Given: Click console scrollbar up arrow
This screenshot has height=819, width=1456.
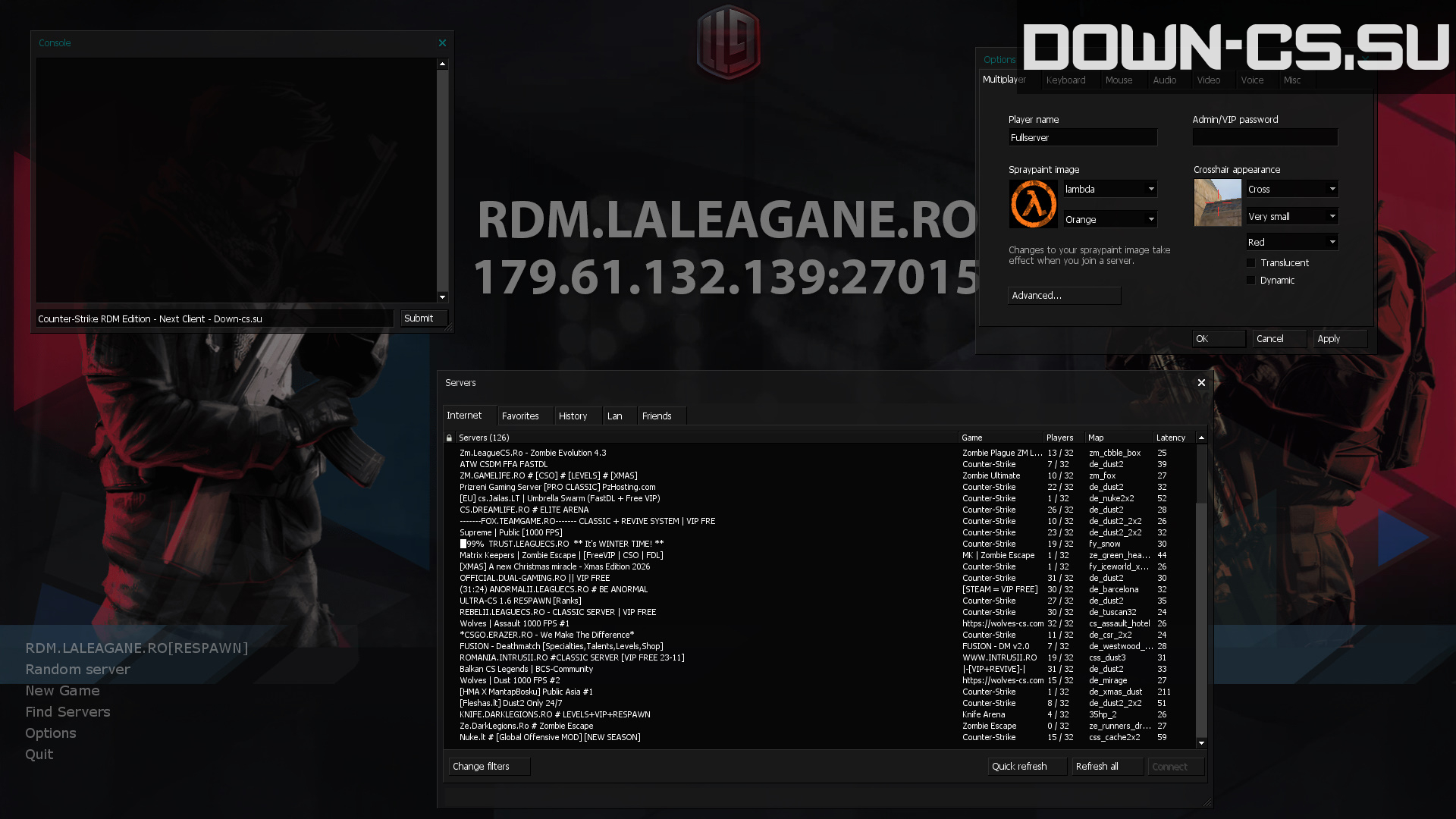Looking at the screenshot, I should [x=442, y=64].
